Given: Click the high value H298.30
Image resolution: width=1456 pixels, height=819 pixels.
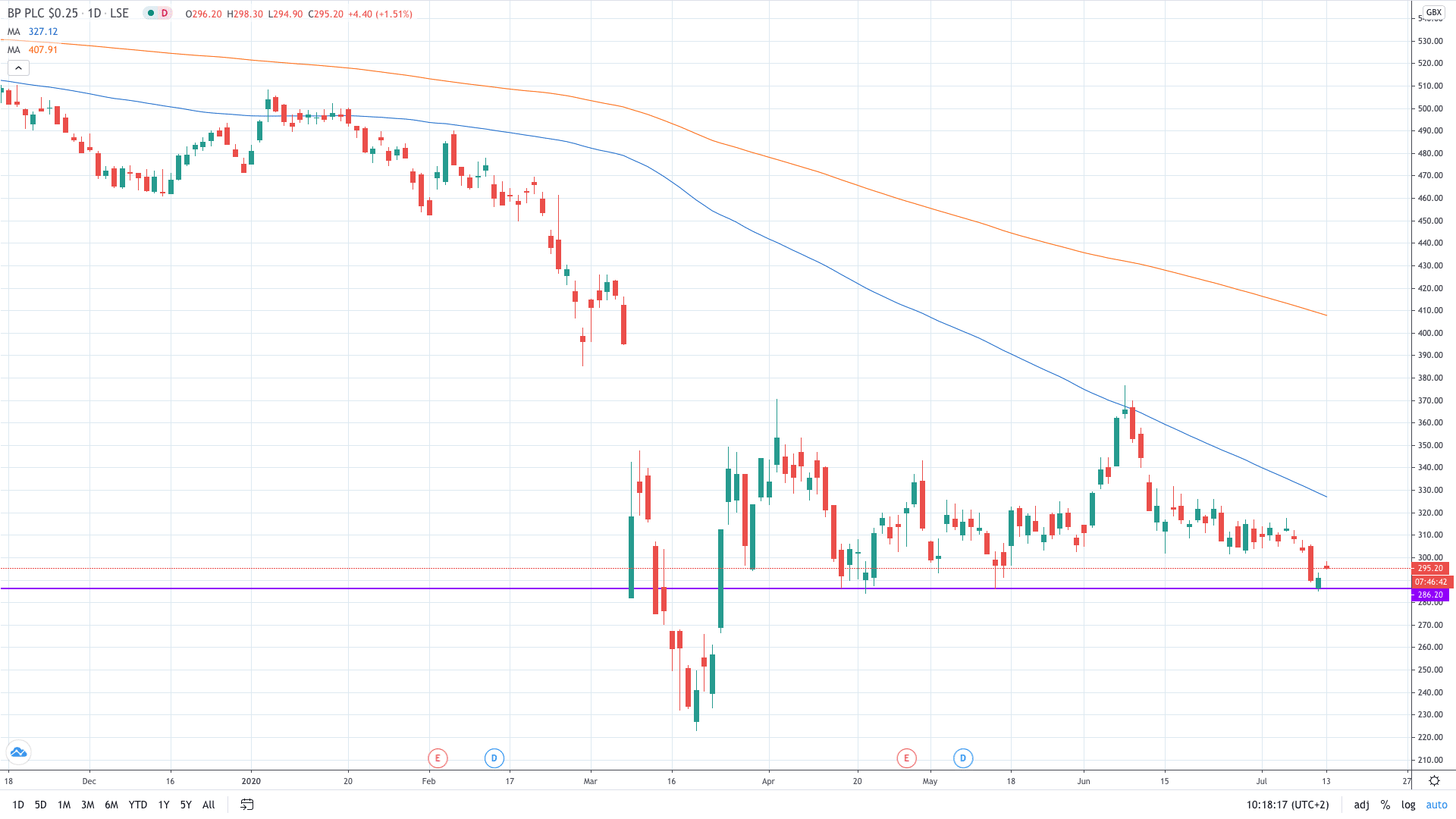Looking at the screenshot, I should pos(244,14).
